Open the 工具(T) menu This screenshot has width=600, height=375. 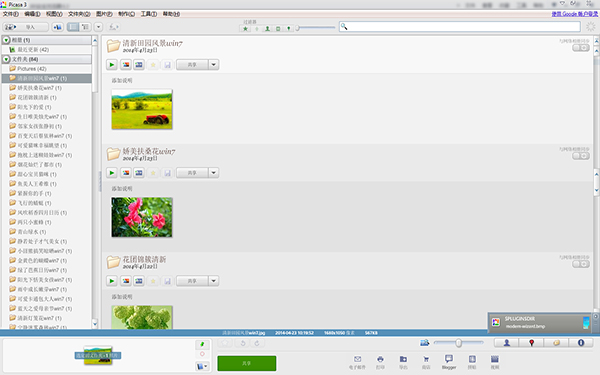click(149, 14)
